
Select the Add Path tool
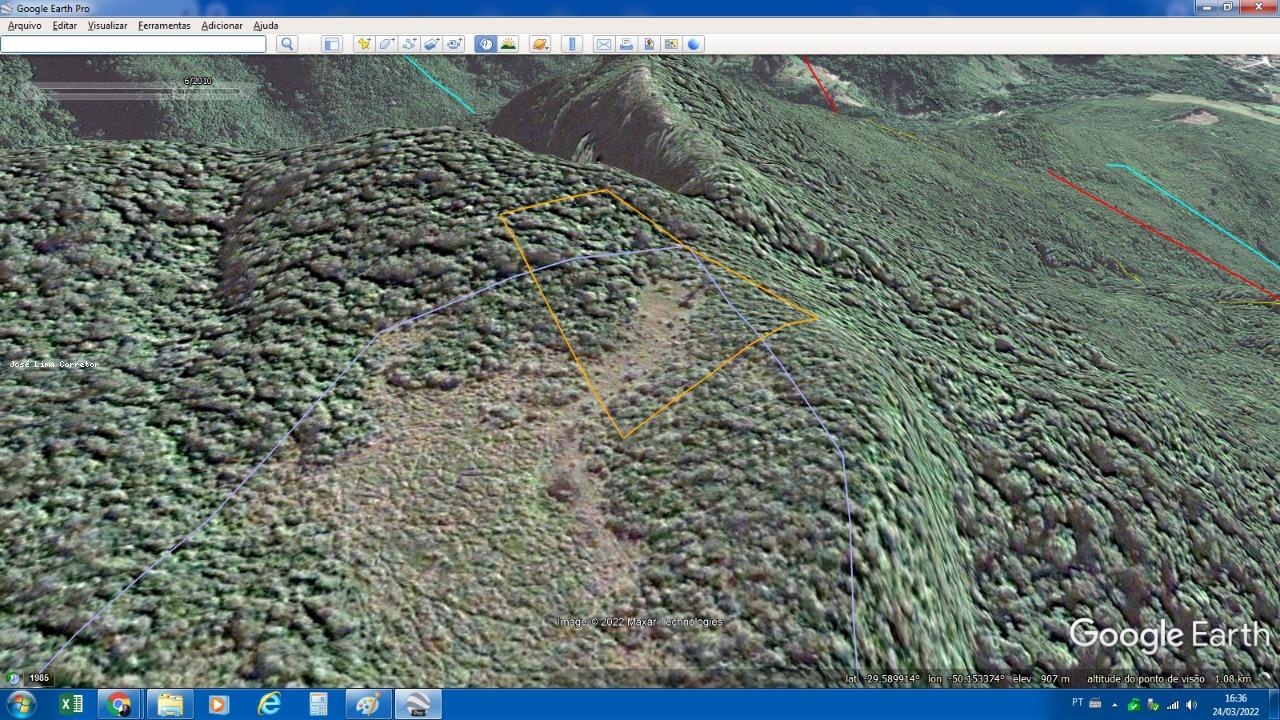click(409, 44)
